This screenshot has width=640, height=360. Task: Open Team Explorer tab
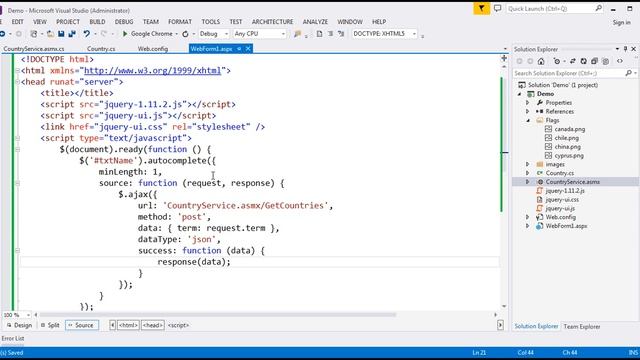(582, 327)
